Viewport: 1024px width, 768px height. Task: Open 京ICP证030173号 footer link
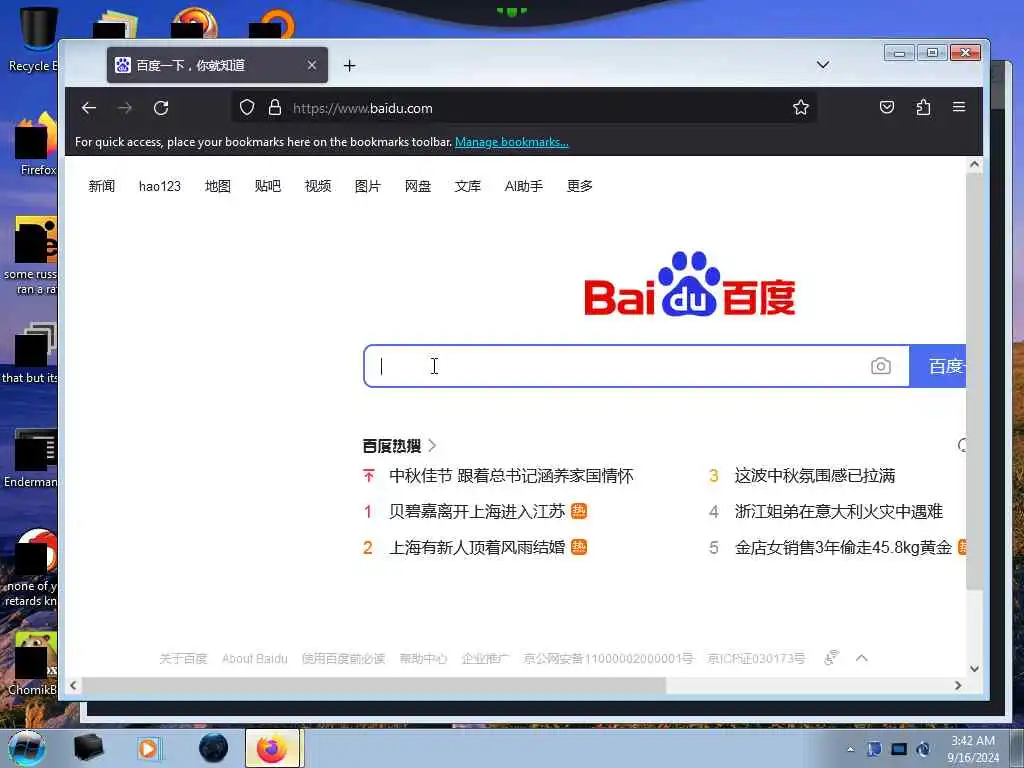pyautogui.click(x=756, y=658)
